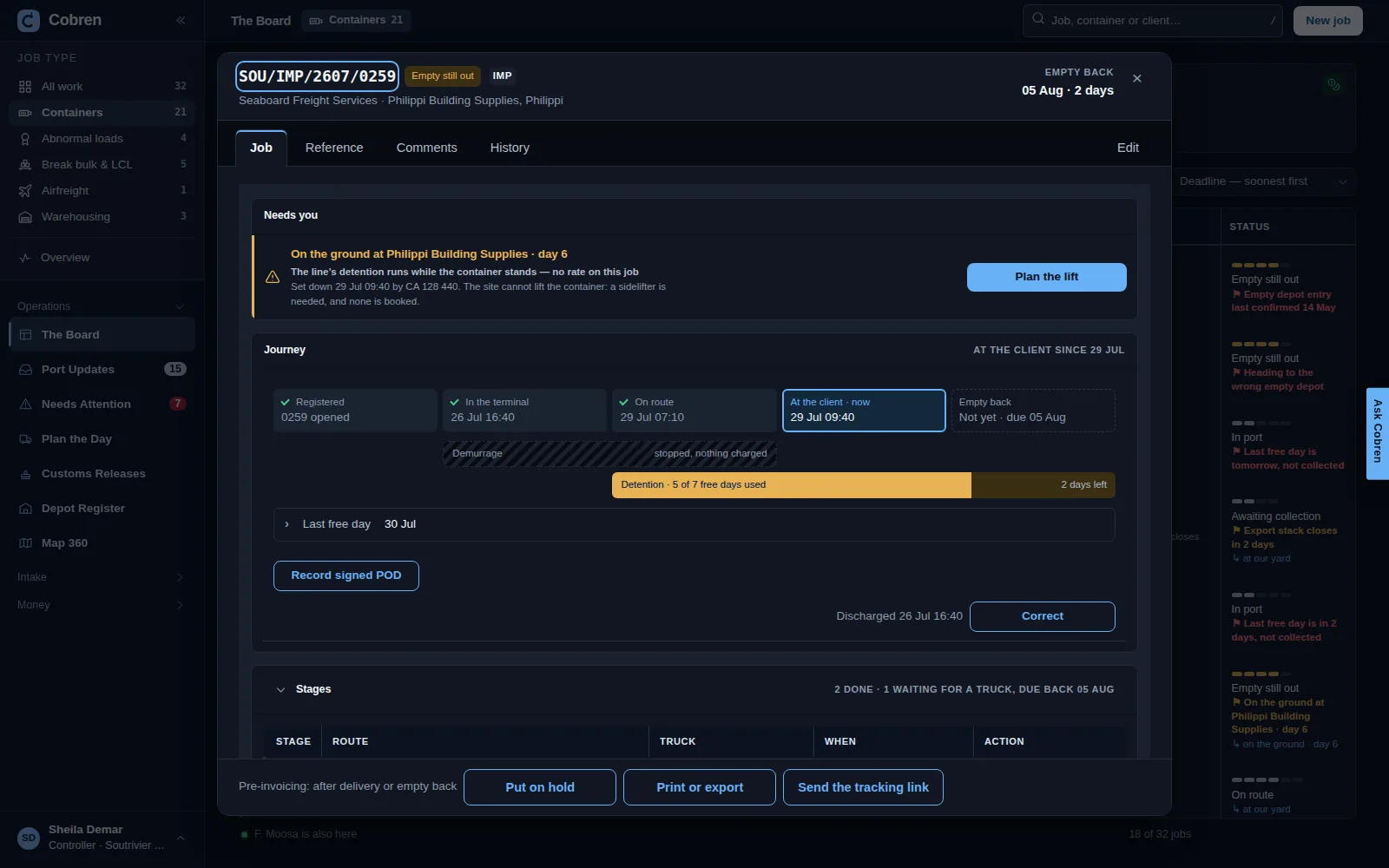Click the Cobren logo icon

click(29, 20)
